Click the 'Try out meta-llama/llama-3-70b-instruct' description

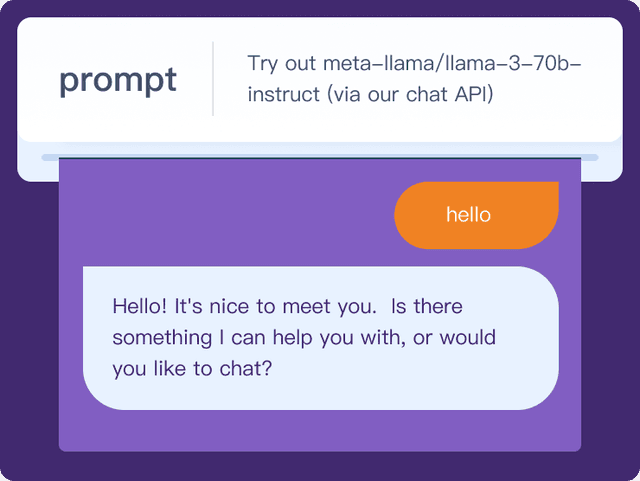pos(414,79)
